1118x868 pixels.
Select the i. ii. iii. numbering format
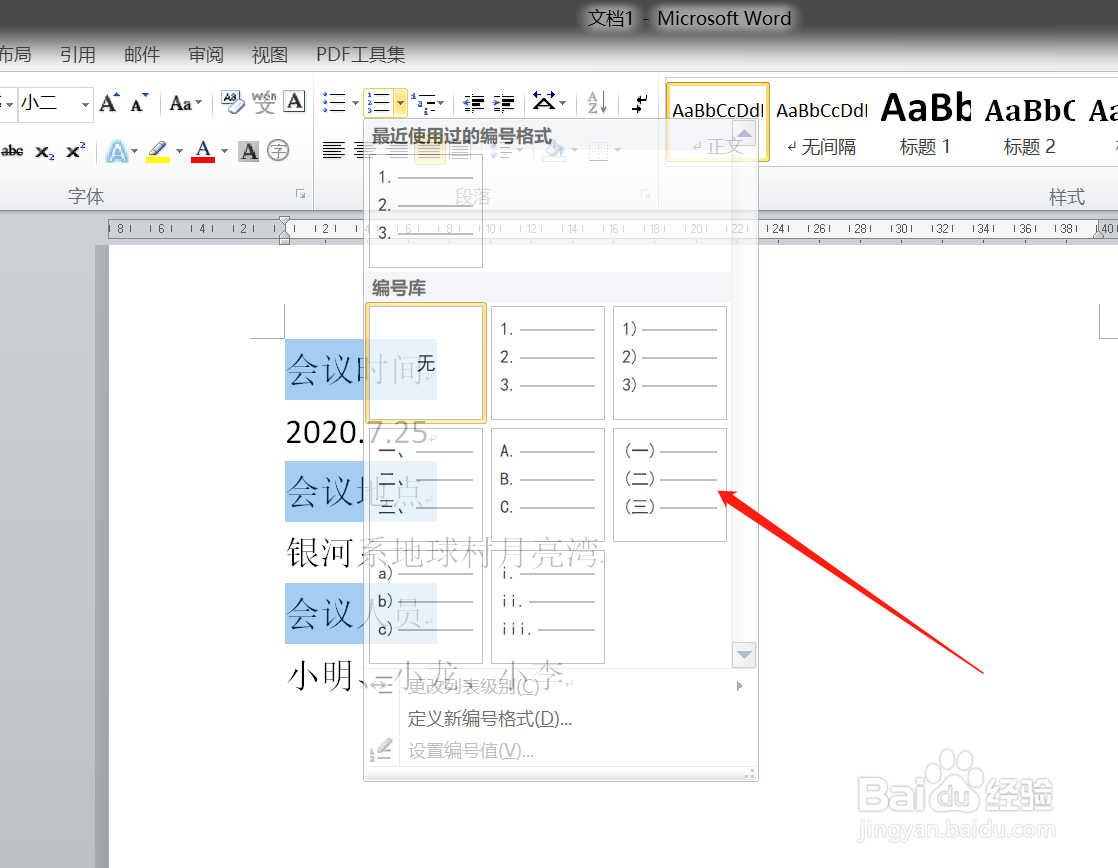[x=548, y=607]
